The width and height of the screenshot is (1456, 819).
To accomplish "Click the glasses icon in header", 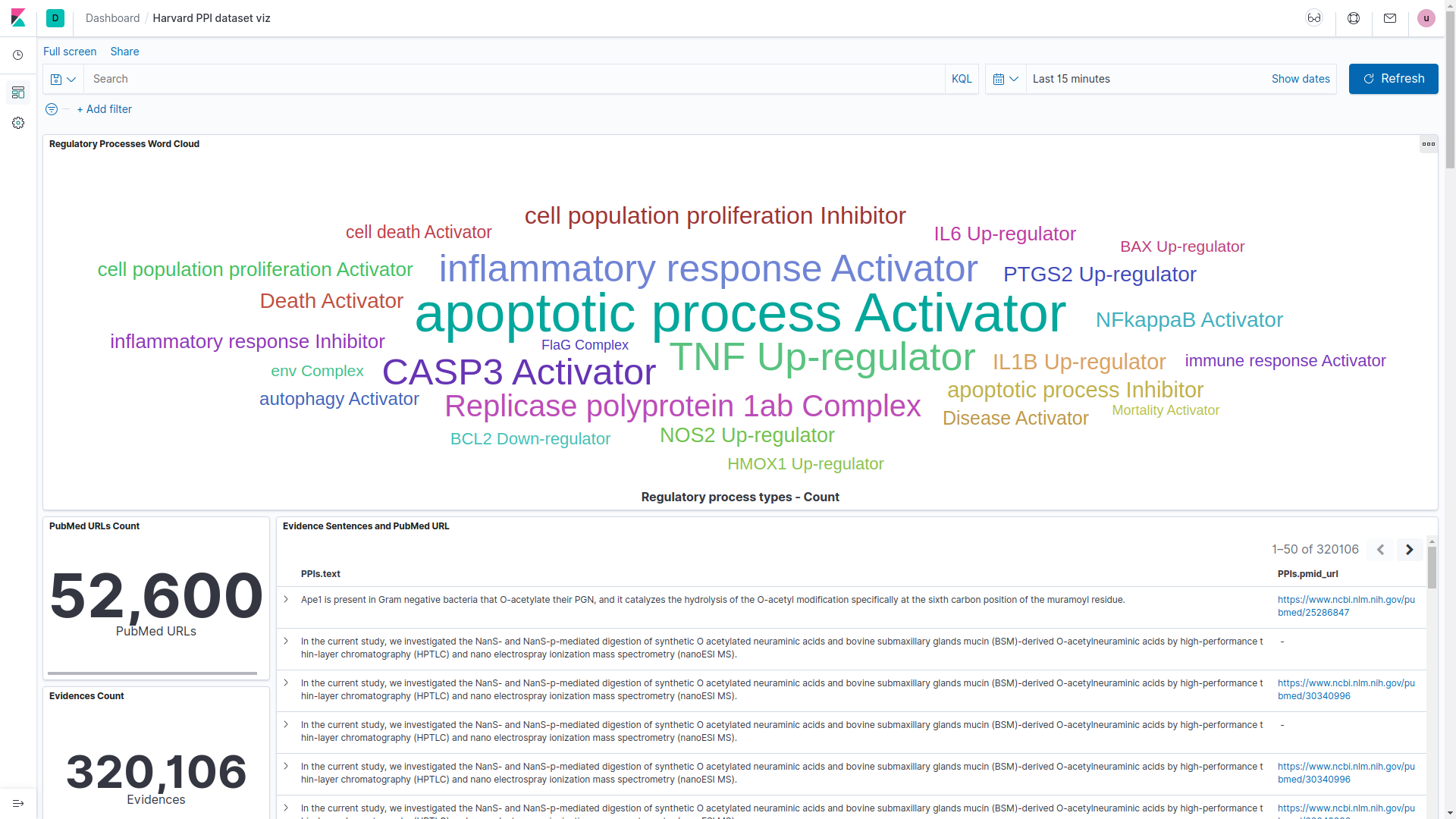I will [x=1314, y=18].
